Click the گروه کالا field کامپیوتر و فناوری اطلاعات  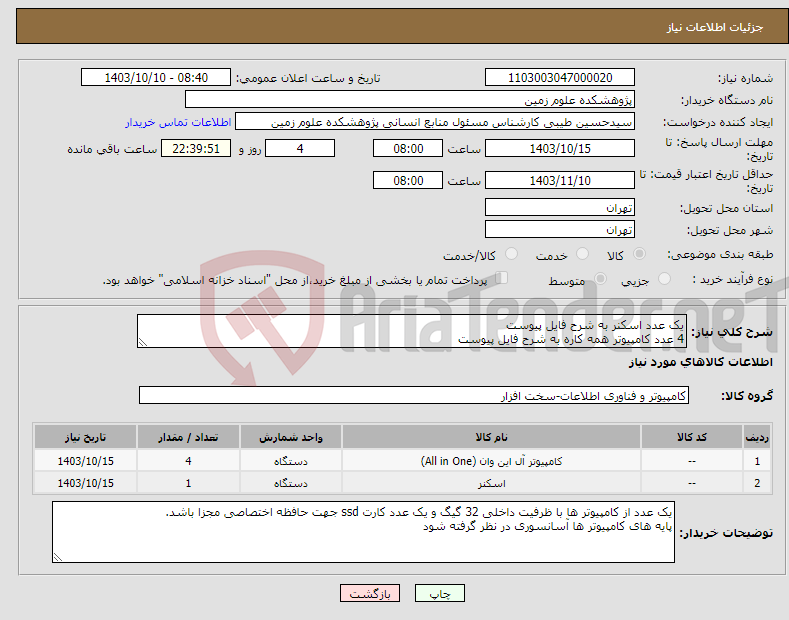(x=414, y=396)
